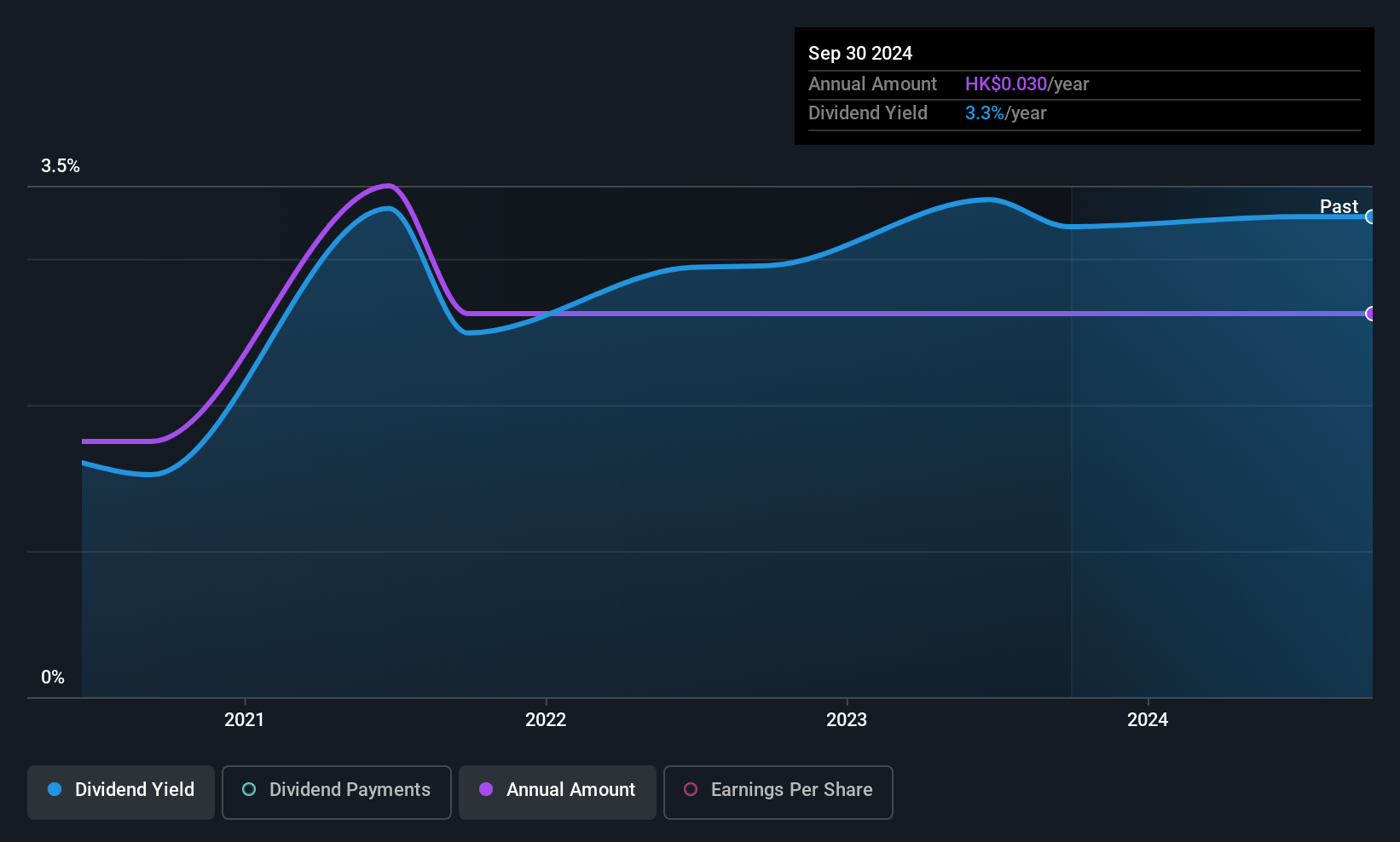Click the 2022 x-axis label

[546, 719]
